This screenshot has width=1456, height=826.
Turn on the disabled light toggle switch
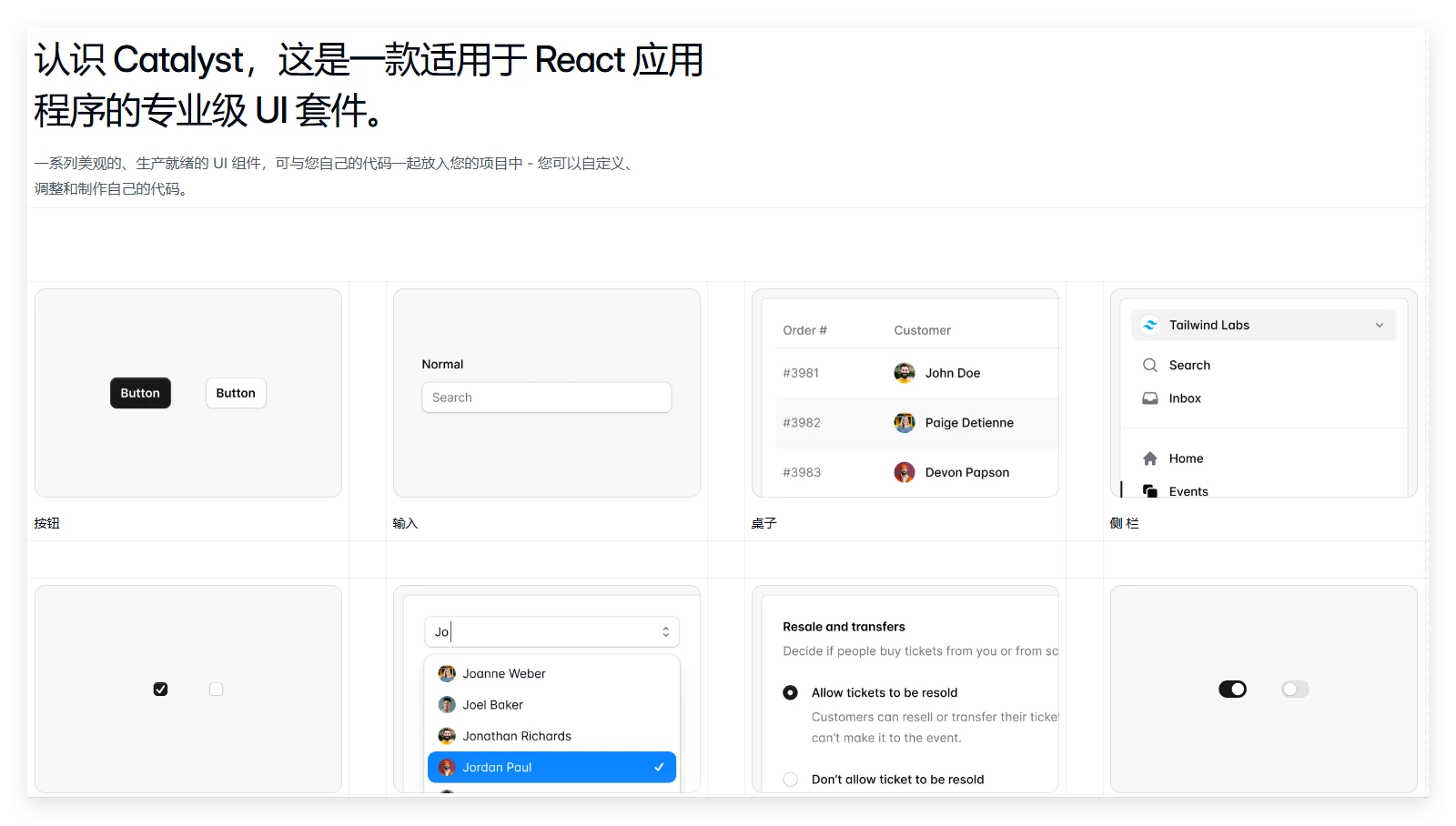point(1296,689)
